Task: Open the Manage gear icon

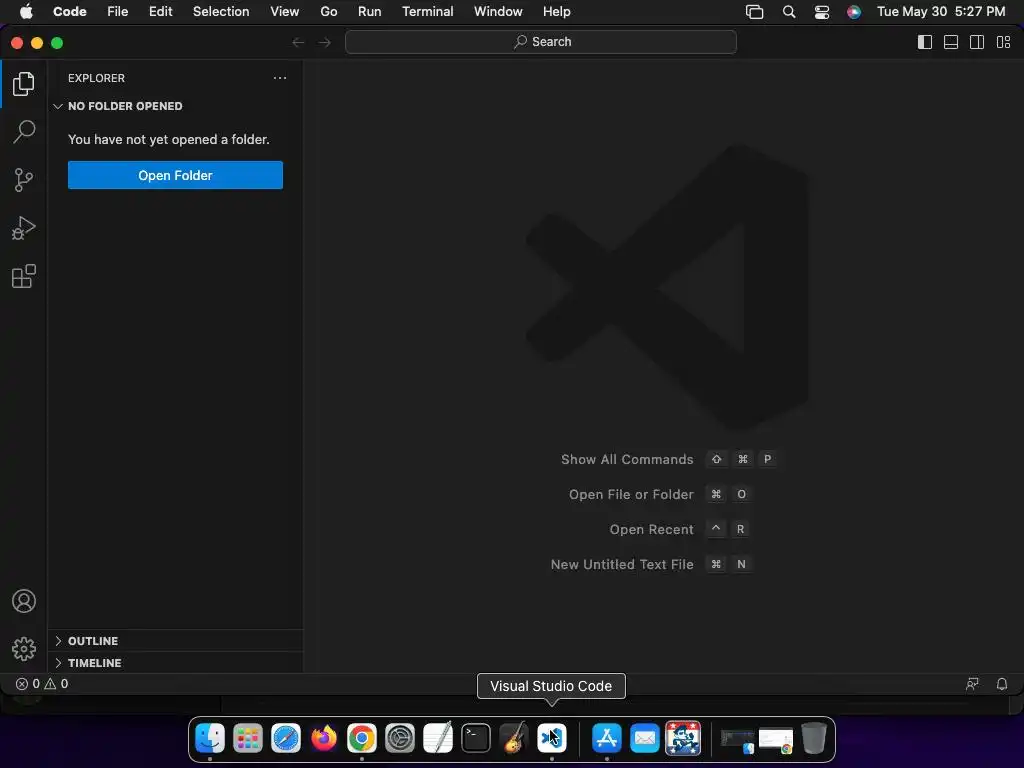Action: coord(24,648)
